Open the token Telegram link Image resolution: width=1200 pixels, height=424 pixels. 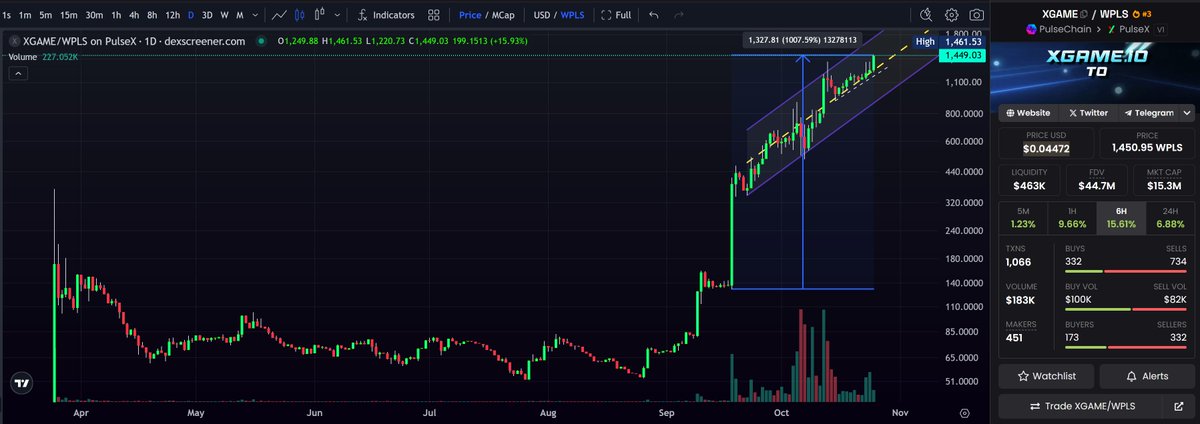point(1147,113)
